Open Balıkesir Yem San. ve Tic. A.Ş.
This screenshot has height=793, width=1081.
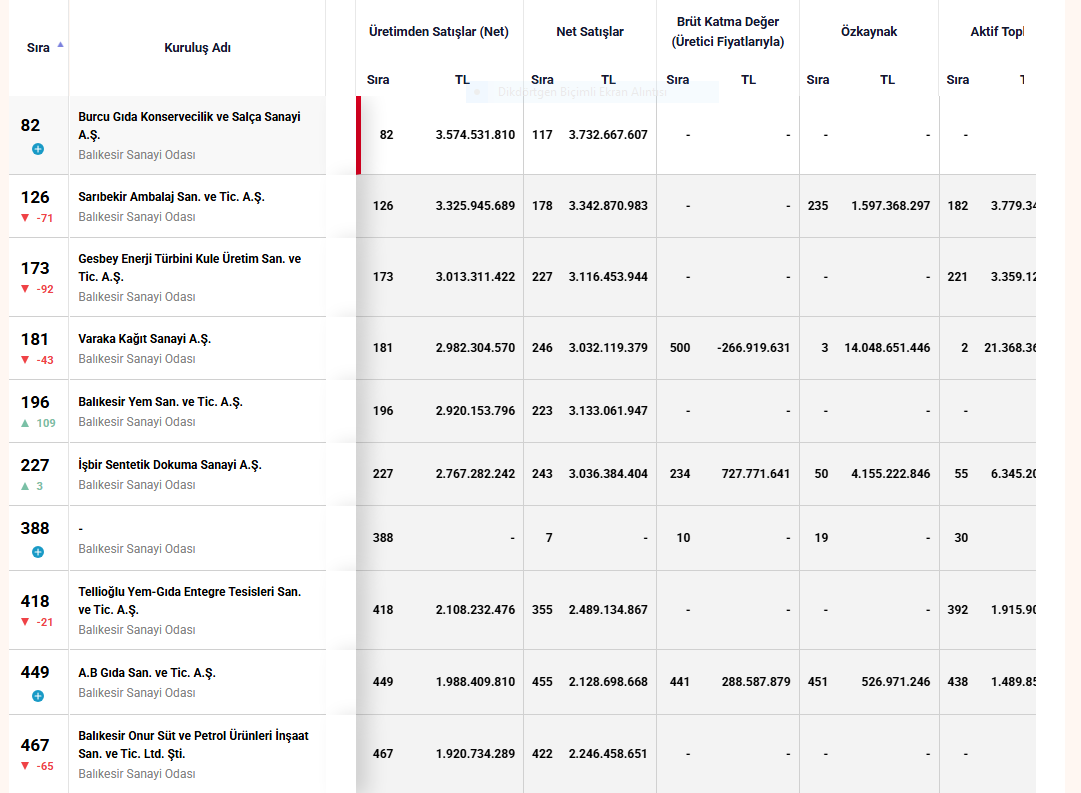tap(161, 401)
